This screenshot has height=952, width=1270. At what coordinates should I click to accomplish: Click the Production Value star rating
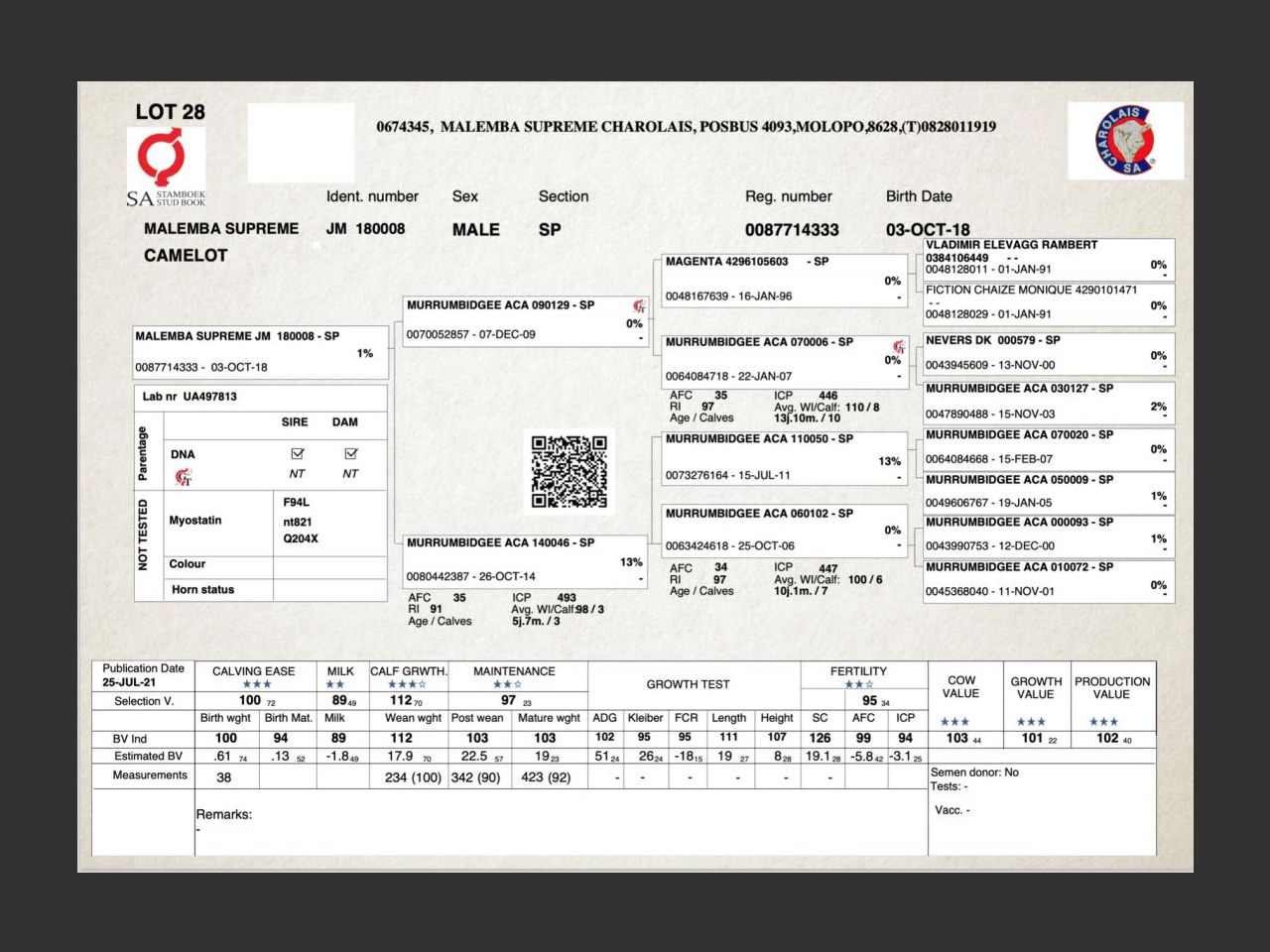(x=1103, y=722)
